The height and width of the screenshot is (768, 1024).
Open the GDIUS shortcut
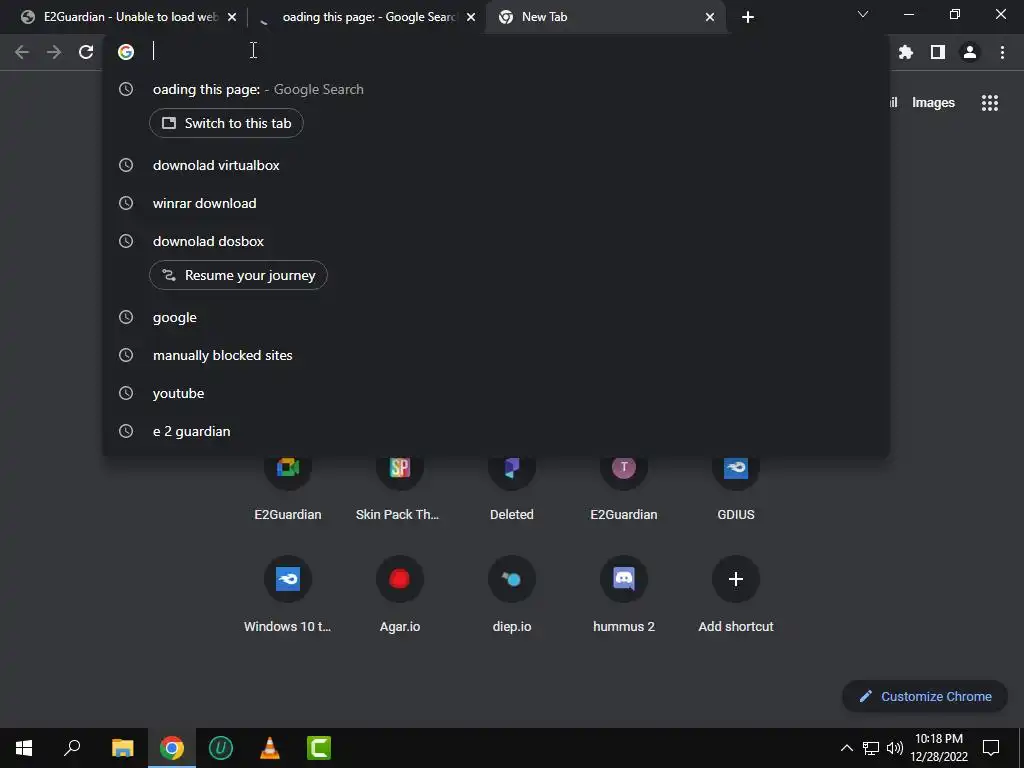point(736,483)
